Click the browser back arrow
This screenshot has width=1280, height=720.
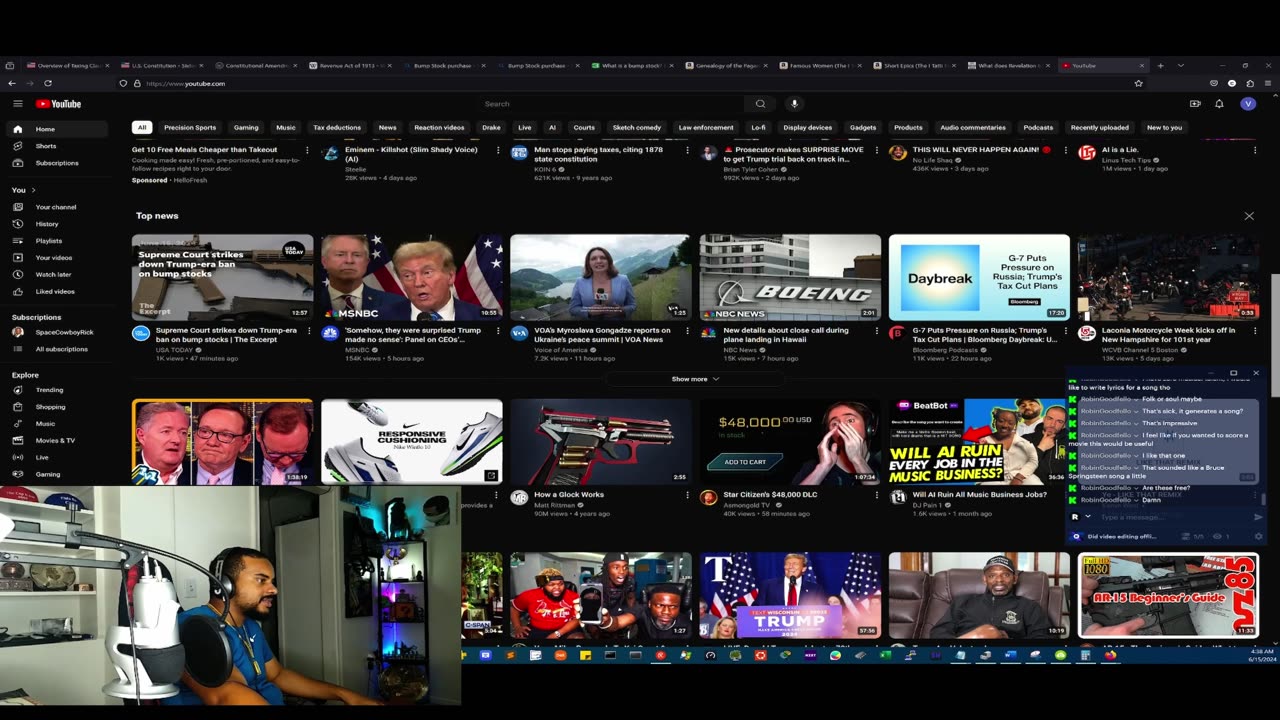point(12,83)
